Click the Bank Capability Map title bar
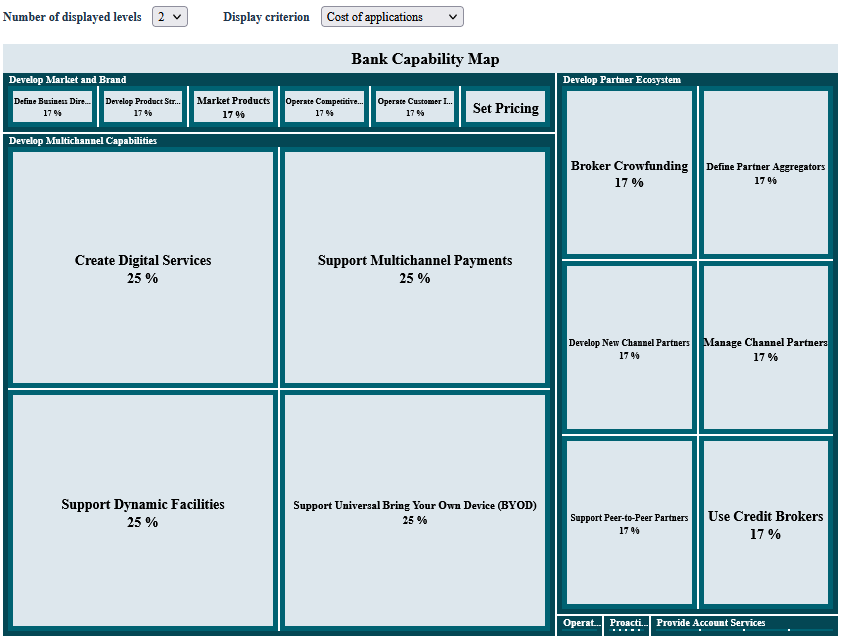The image size is (843, 638). pos(425,59)
